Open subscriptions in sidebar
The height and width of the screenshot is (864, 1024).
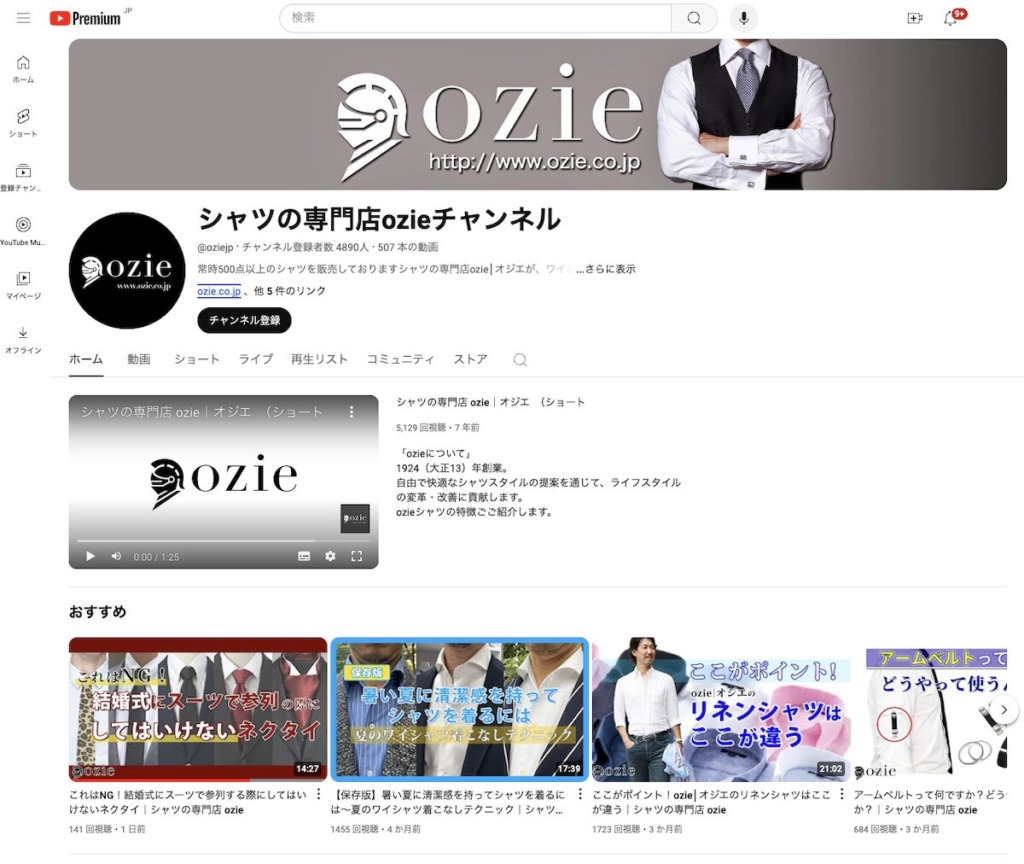24,178
